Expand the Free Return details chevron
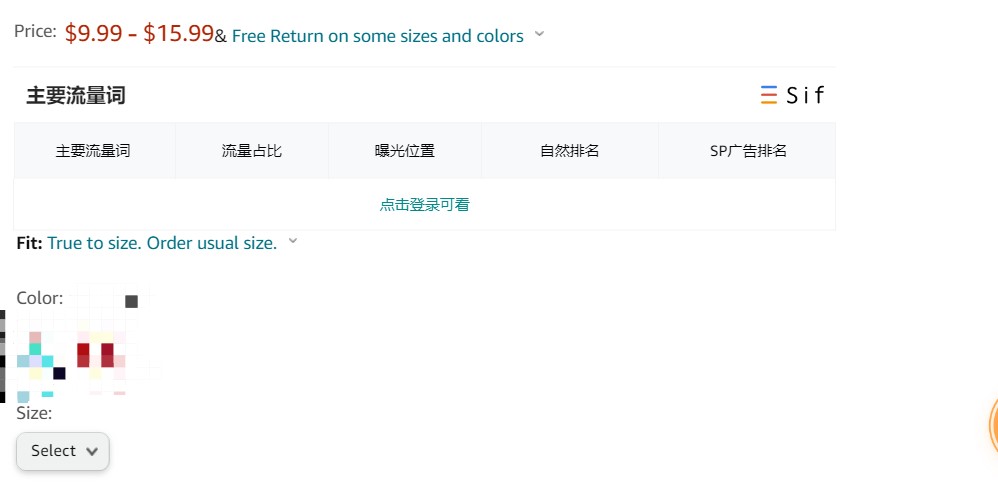The width and height of the screenshot is (998, 503). pyautogui.click(x=539, y=34)
